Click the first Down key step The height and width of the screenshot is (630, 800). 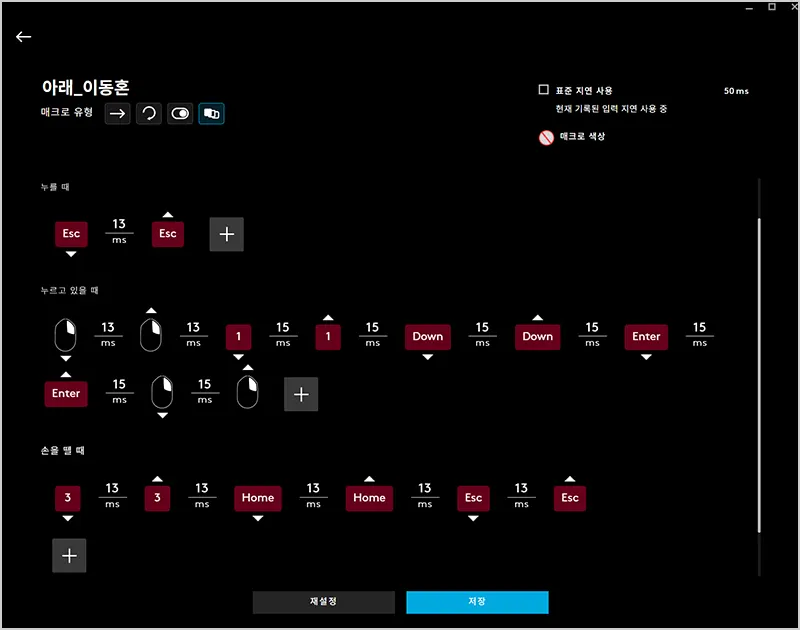click(x=427, y=337)
